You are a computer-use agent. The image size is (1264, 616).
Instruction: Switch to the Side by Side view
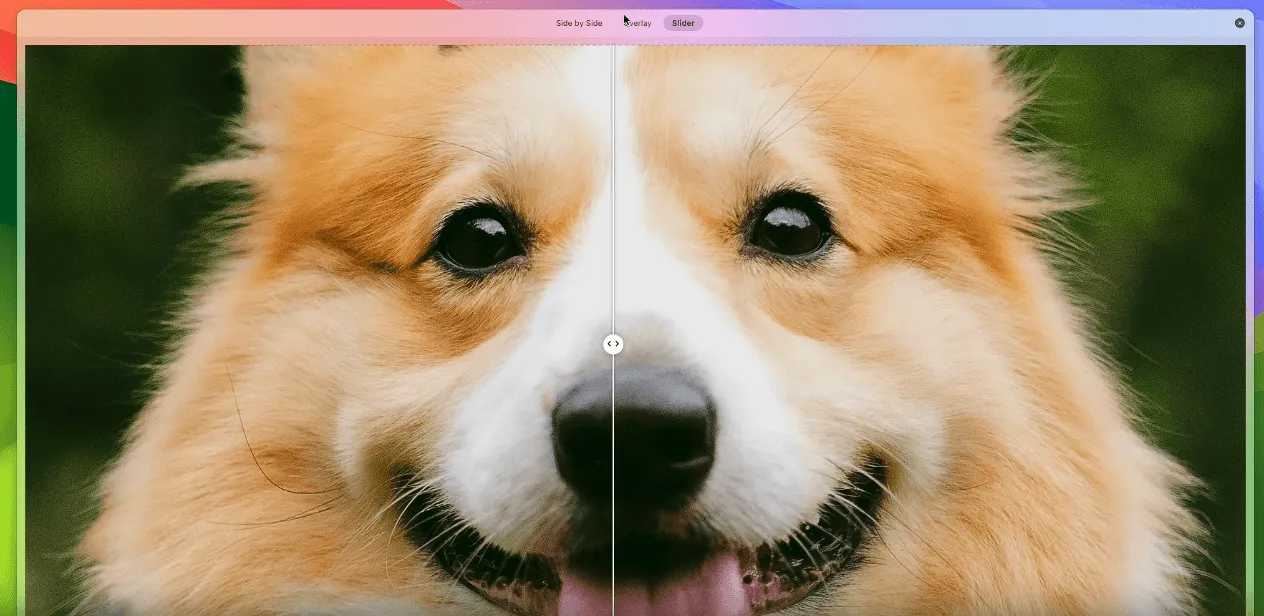point(579,23)
